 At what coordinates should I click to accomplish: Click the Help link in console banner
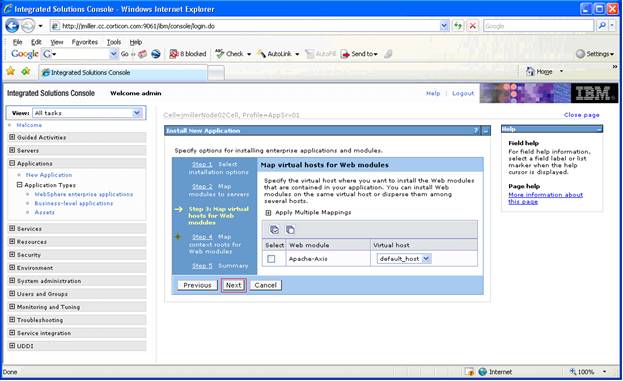(x=433, y=93)
